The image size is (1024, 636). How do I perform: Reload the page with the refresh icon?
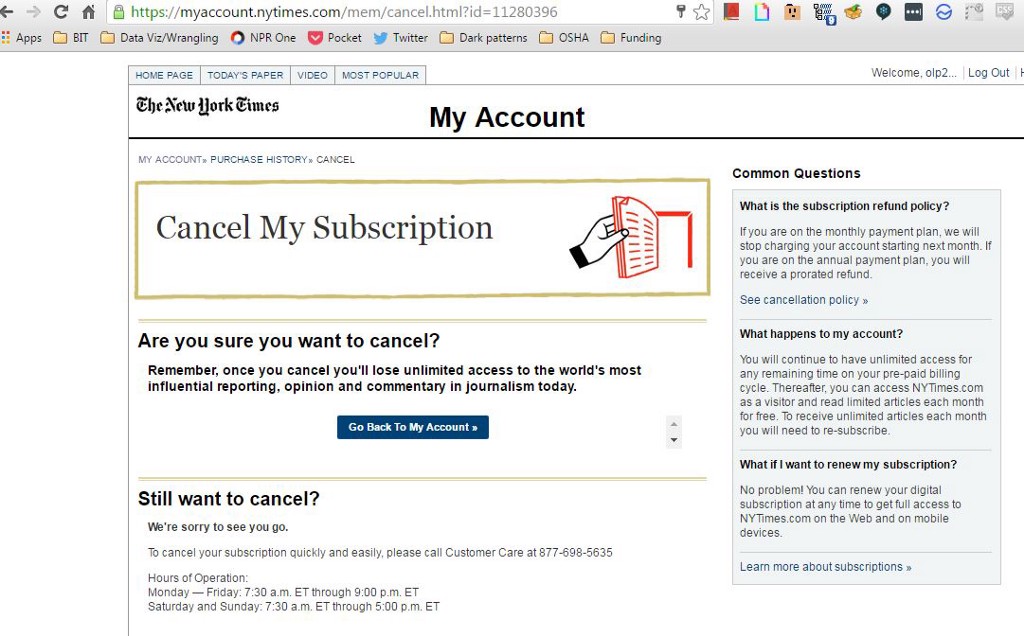[61, 12]
